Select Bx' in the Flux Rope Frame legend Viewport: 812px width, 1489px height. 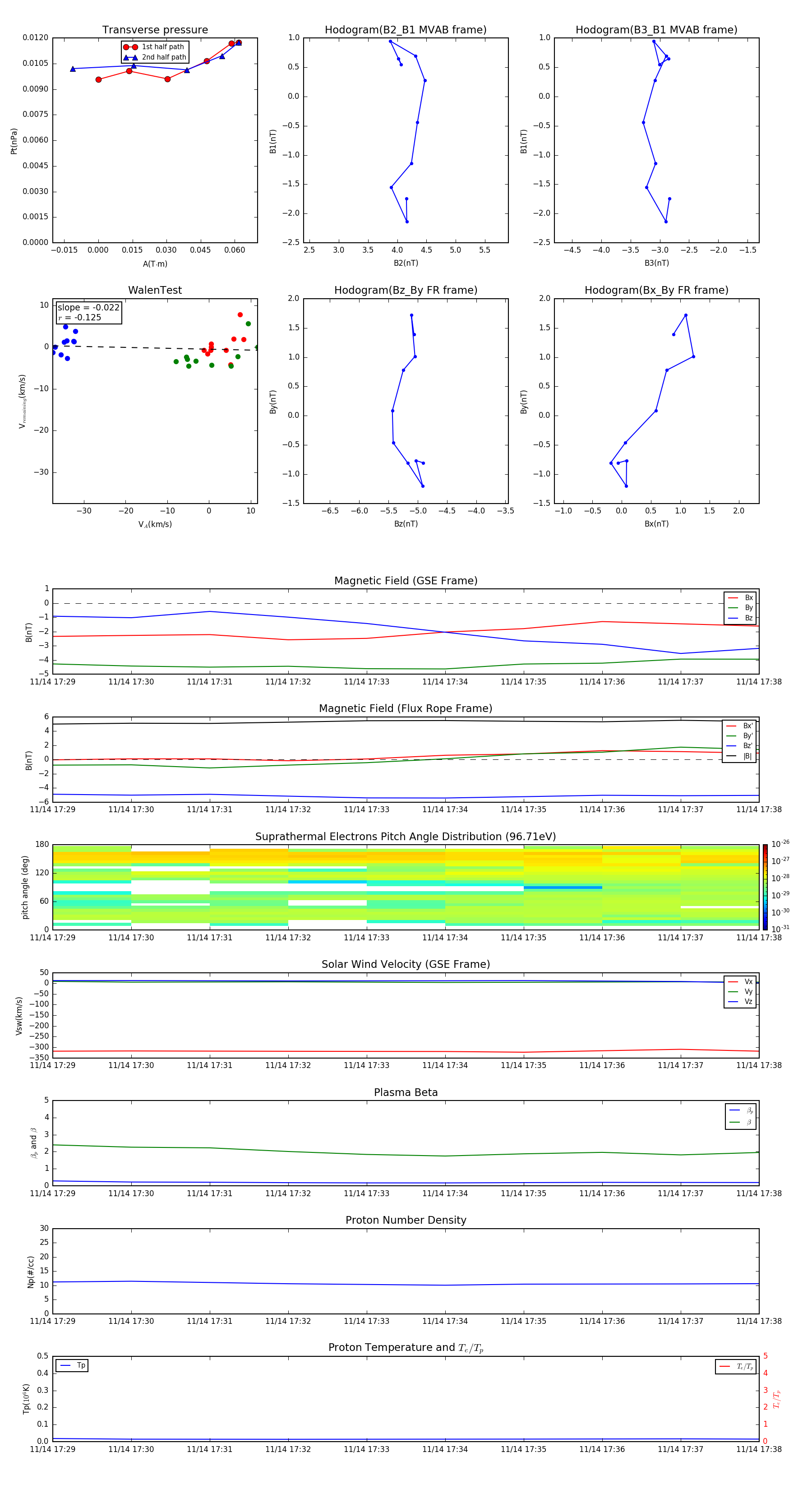click(x=739, y=726)
